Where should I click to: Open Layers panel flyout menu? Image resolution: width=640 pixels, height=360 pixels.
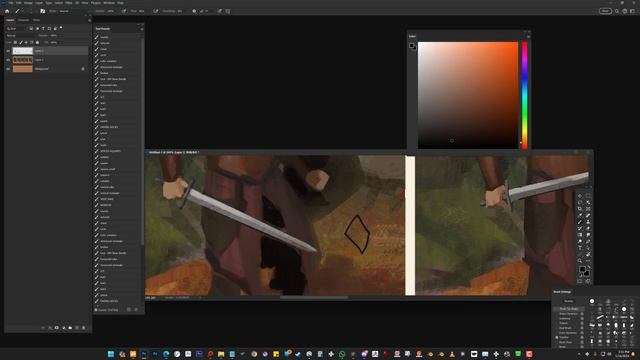coord(90,20)
